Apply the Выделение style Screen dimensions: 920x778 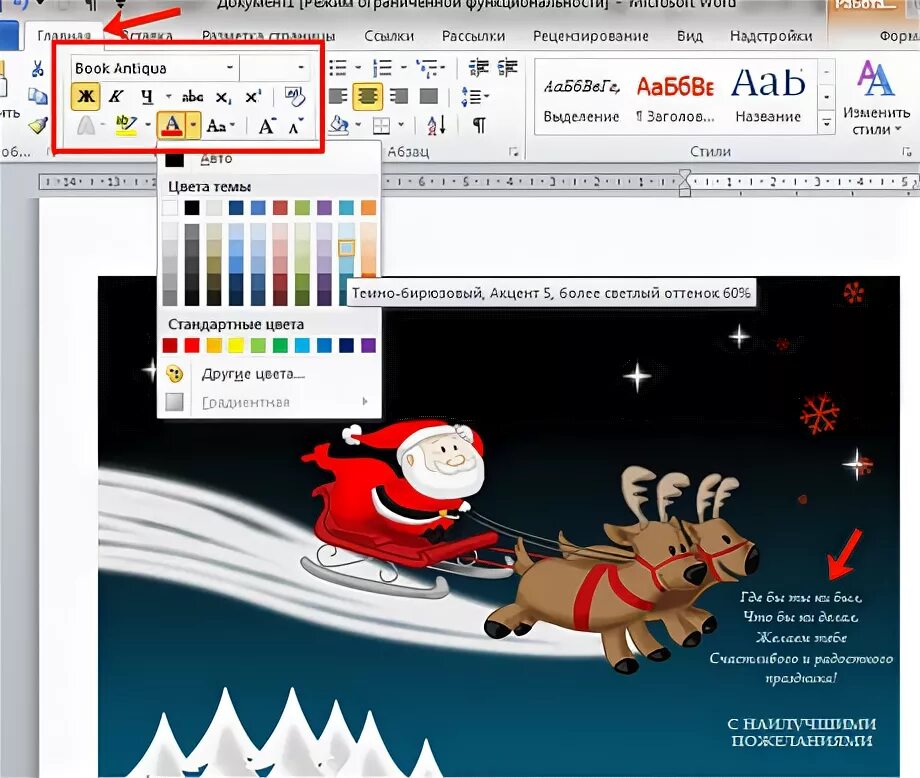point(581,98)
